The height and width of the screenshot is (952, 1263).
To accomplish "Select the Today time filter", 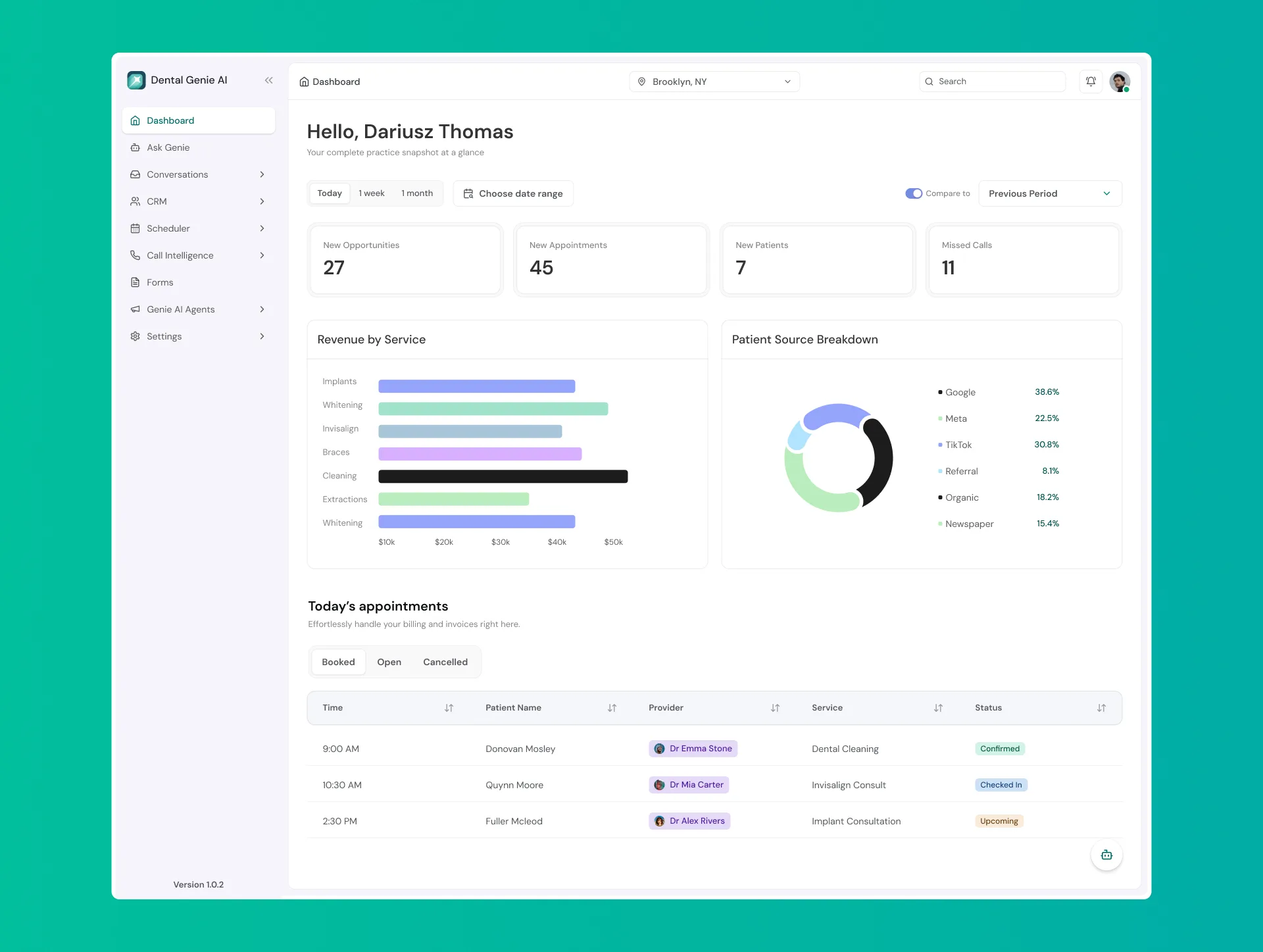I will coord(330,193).
